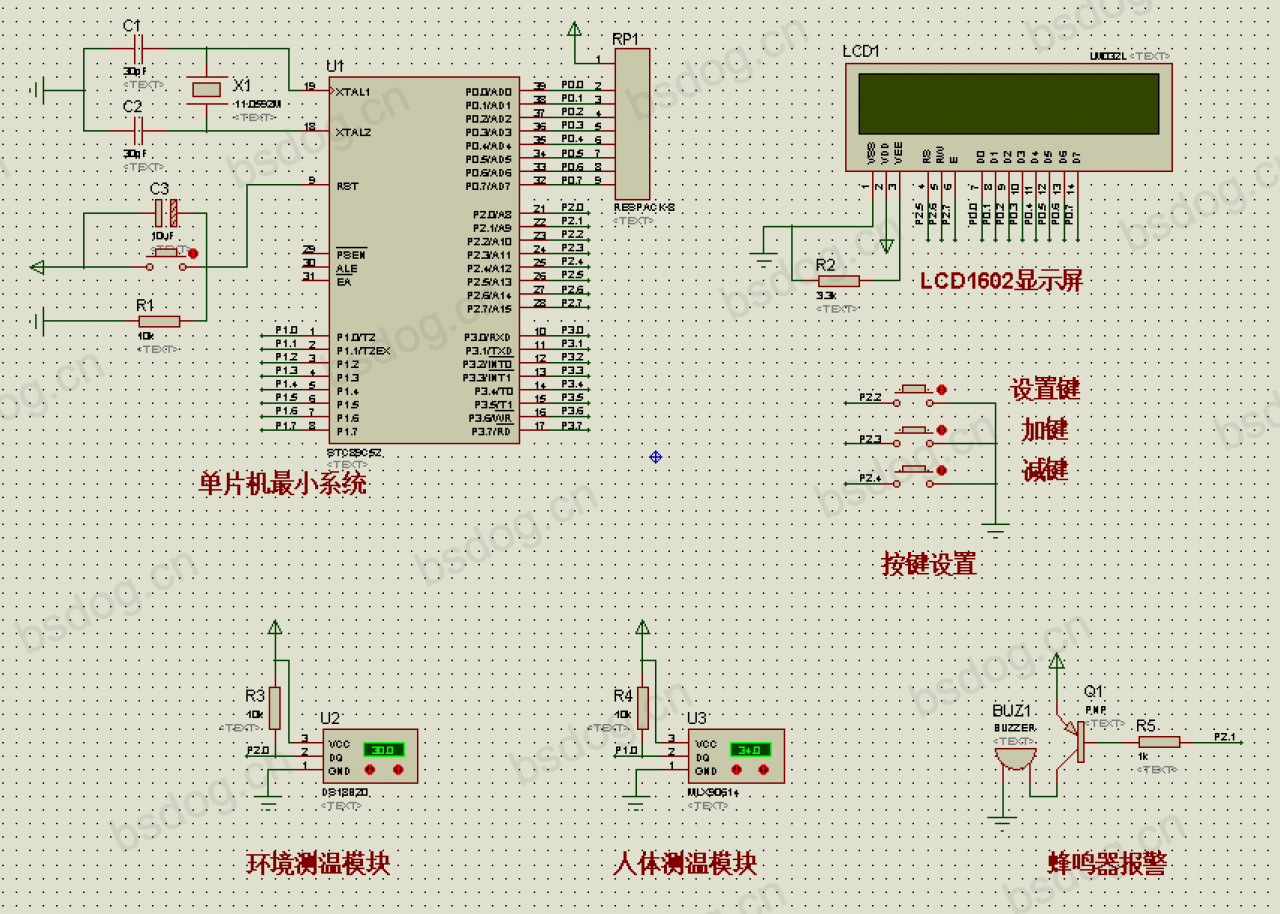The height and width of the screenshot is (914, 1280).
Task: Click the STC89C52 part name under U1
Action: tap(355, 452)
